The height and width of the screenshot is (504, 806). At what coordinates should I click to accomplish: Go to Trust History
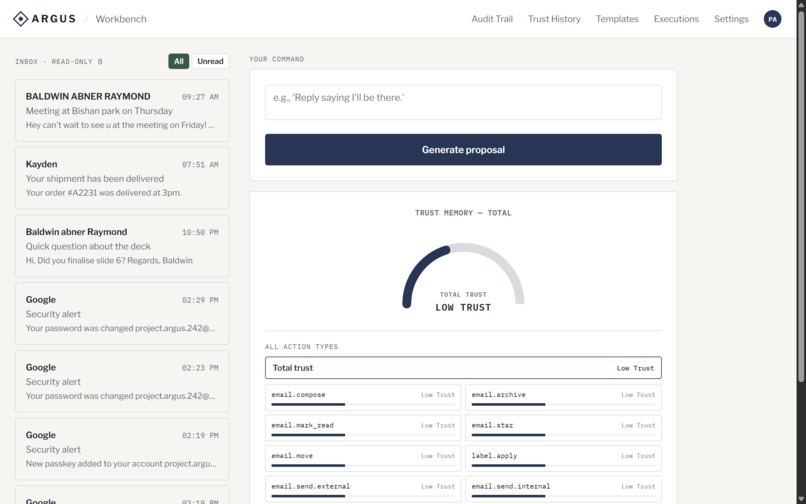coord(554,19)
